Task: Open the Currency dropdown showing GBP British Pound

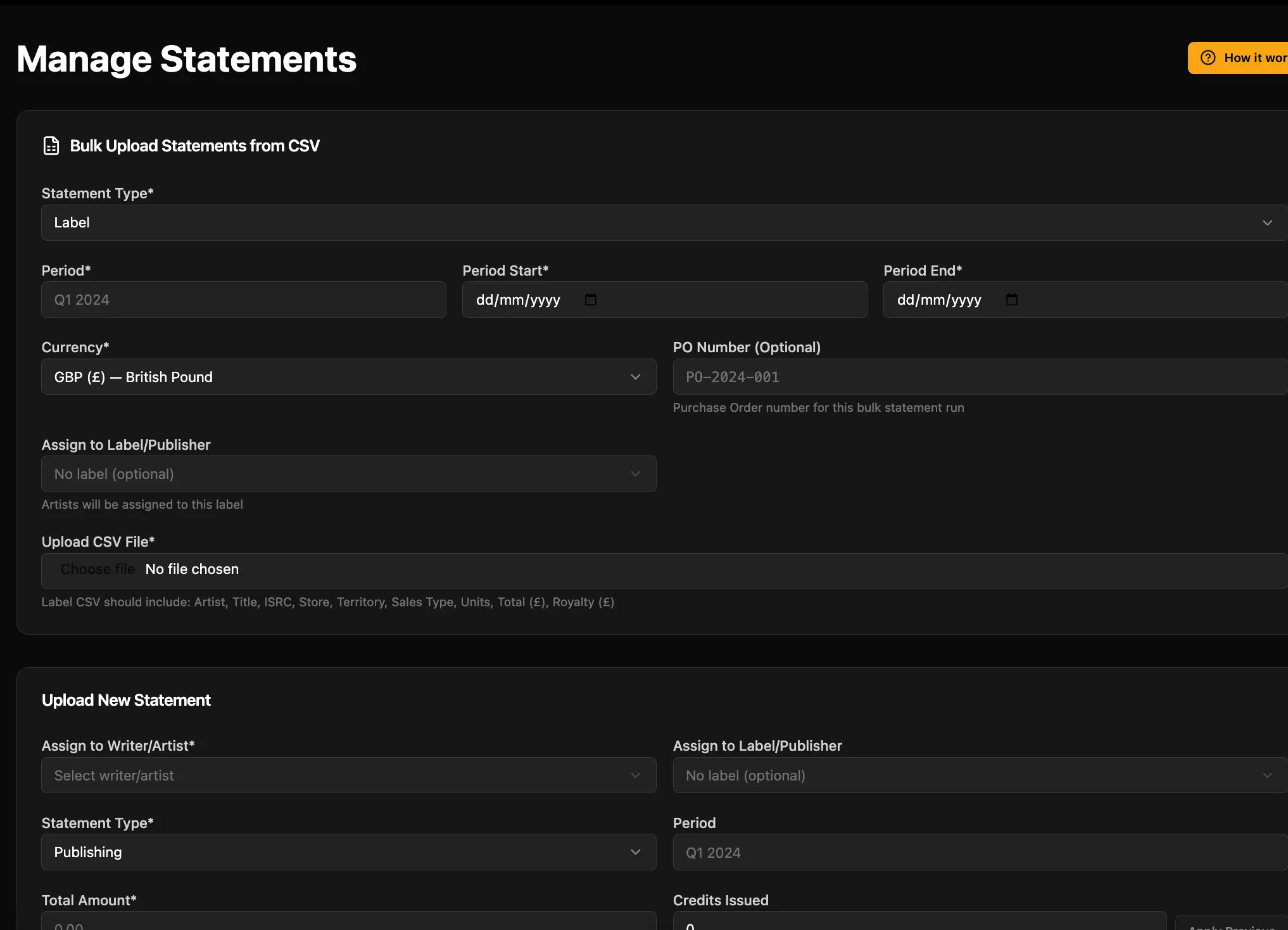Action: tap(349, 377)
